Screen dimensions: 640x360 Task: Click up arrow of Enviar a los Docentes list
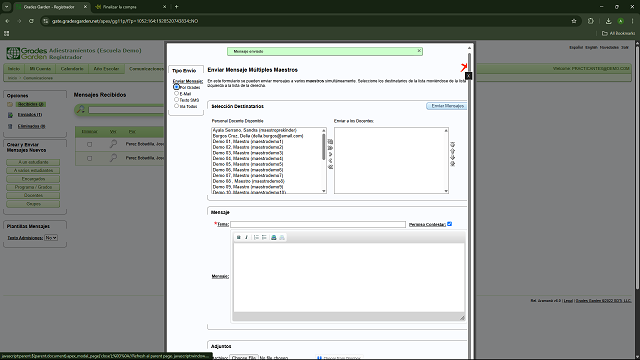coord(446,131)
